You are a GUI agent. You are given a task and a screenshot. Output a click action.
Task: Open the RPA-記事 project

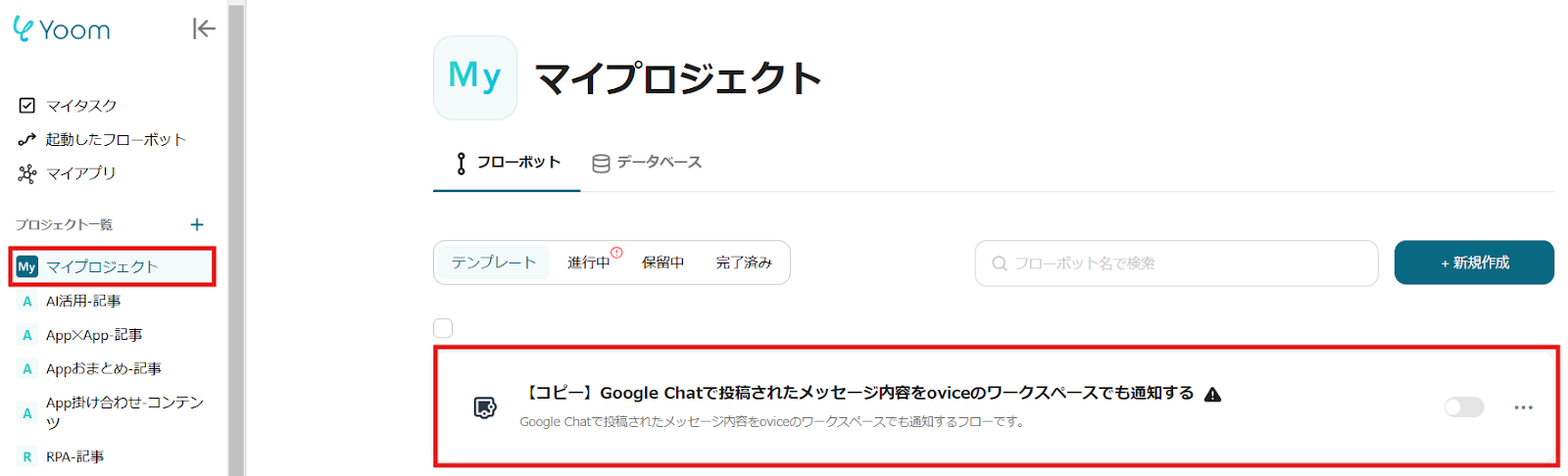[74, 456]
